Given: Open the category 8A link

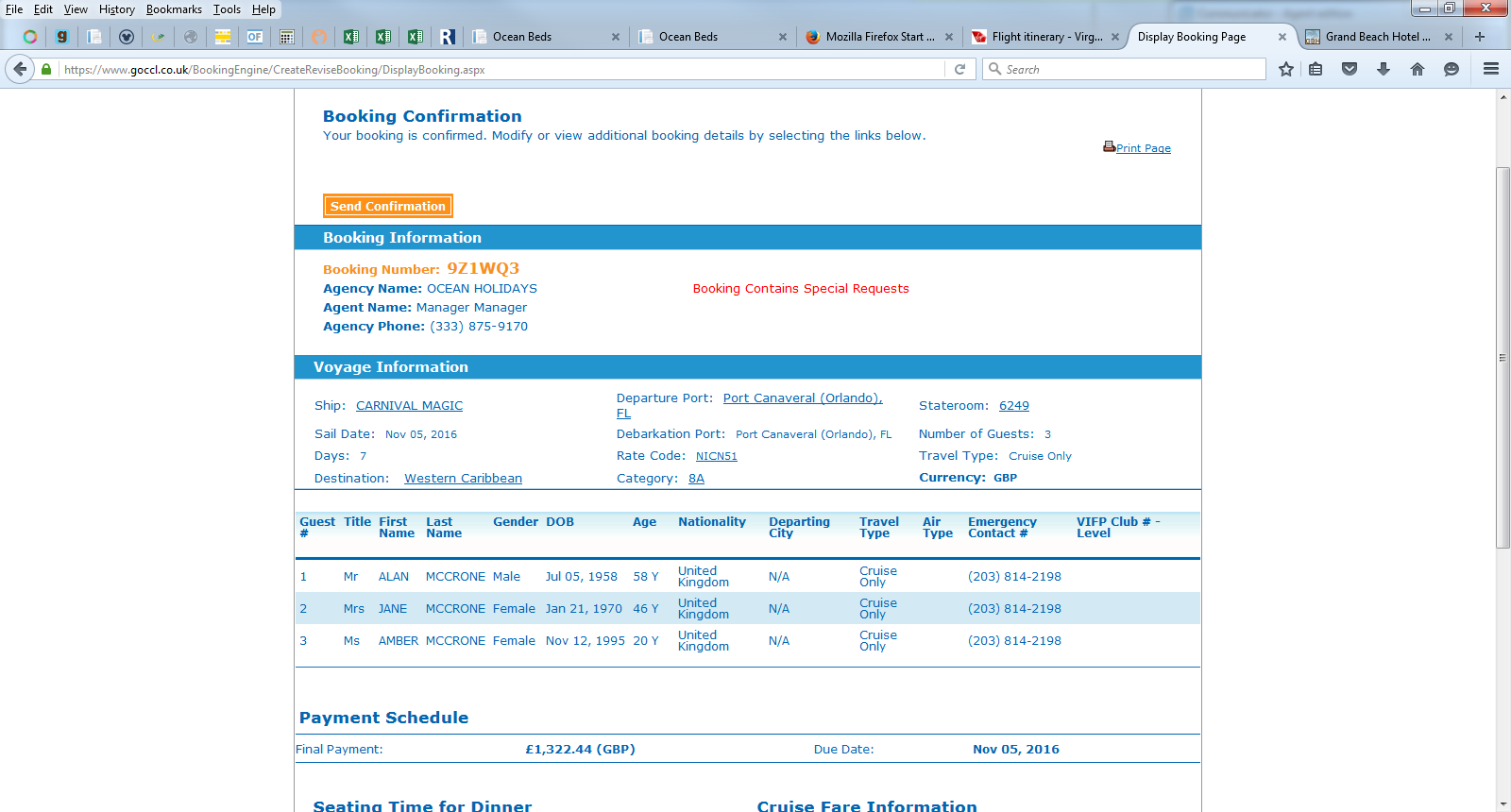Looking at the screenshot, I should 696,478.
